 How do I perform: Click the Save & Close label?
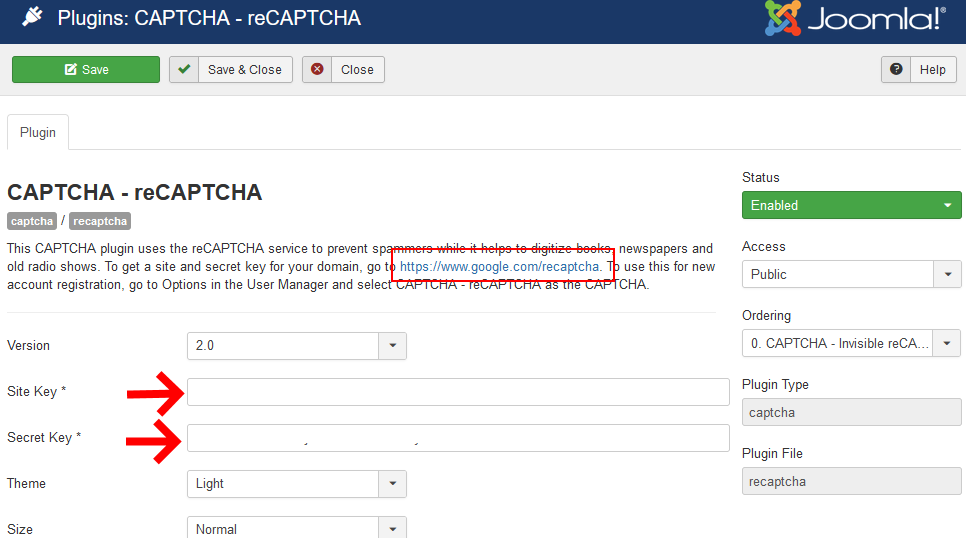point(245,70)
